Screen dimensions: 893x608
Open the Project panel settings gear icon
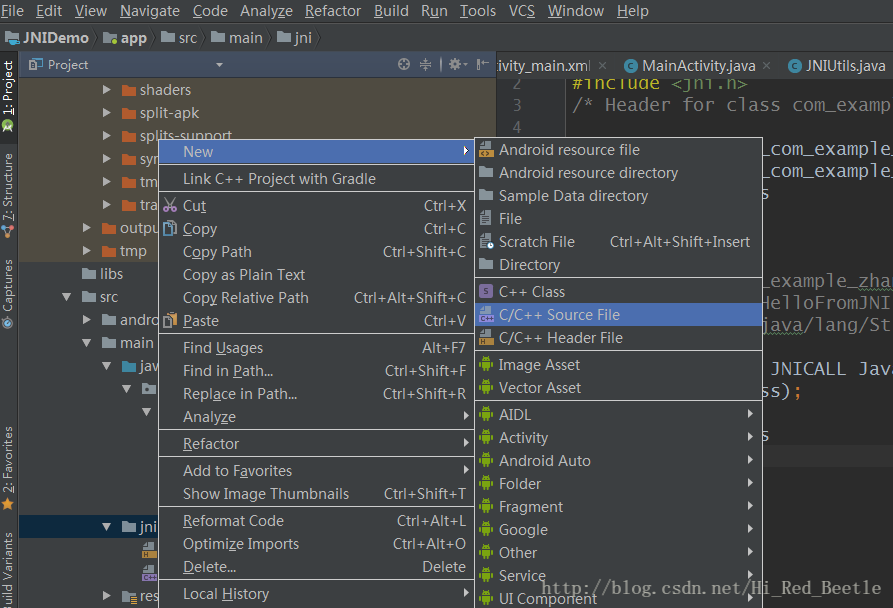coord(452,63)
